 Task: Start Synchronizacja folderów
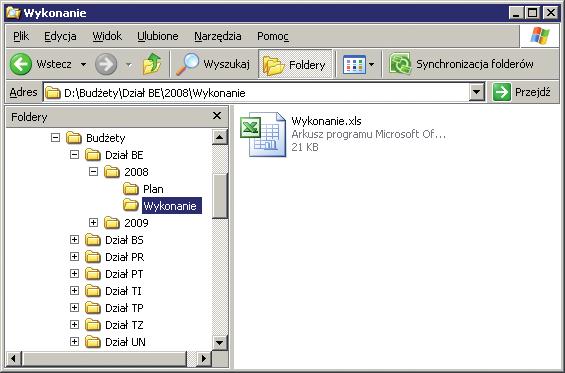(x=461, y=64)
